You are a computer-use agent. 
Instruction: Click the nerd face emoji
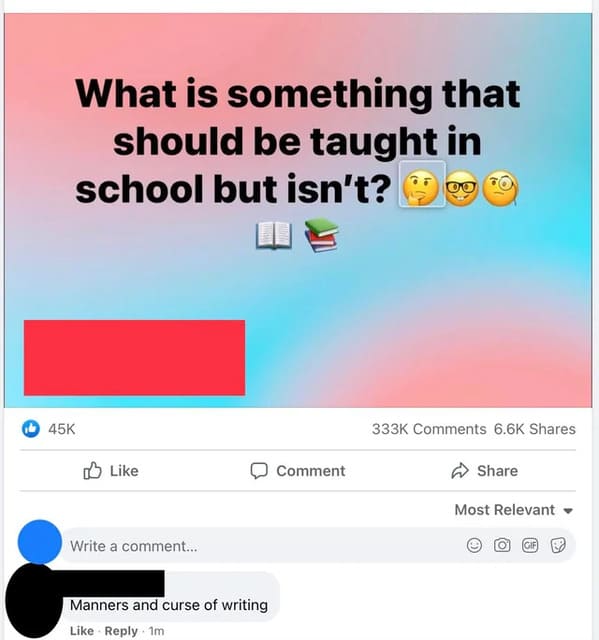(461, 188)
